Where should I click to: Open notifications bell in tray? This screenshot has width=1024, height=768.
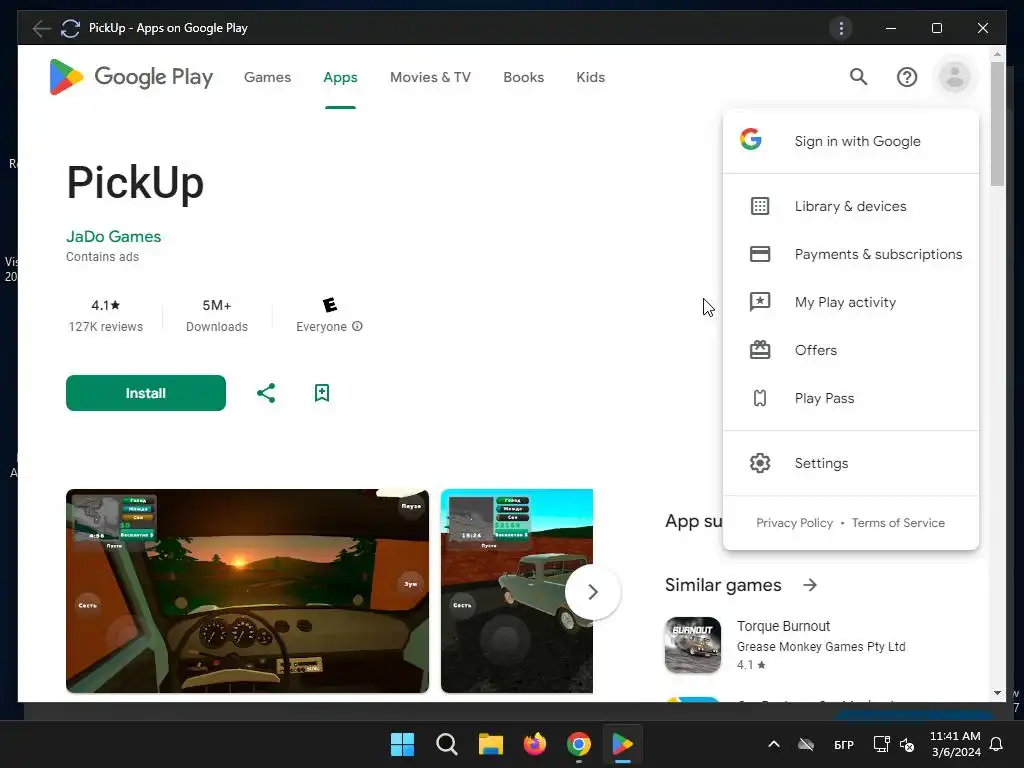(x=996, y=744)
